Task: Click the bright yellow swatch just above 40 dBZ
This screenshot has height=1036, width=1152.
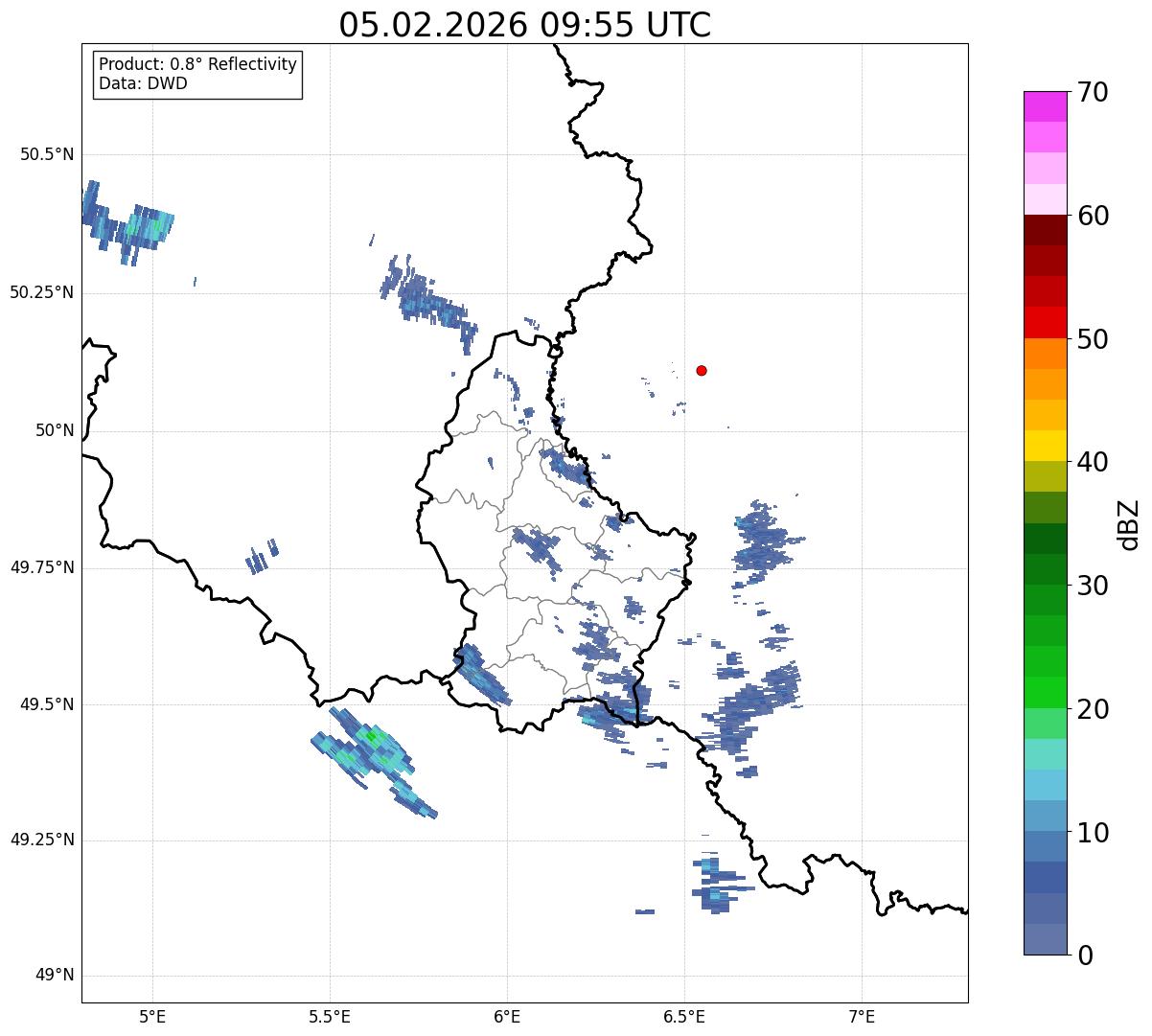Action: 1045,446
